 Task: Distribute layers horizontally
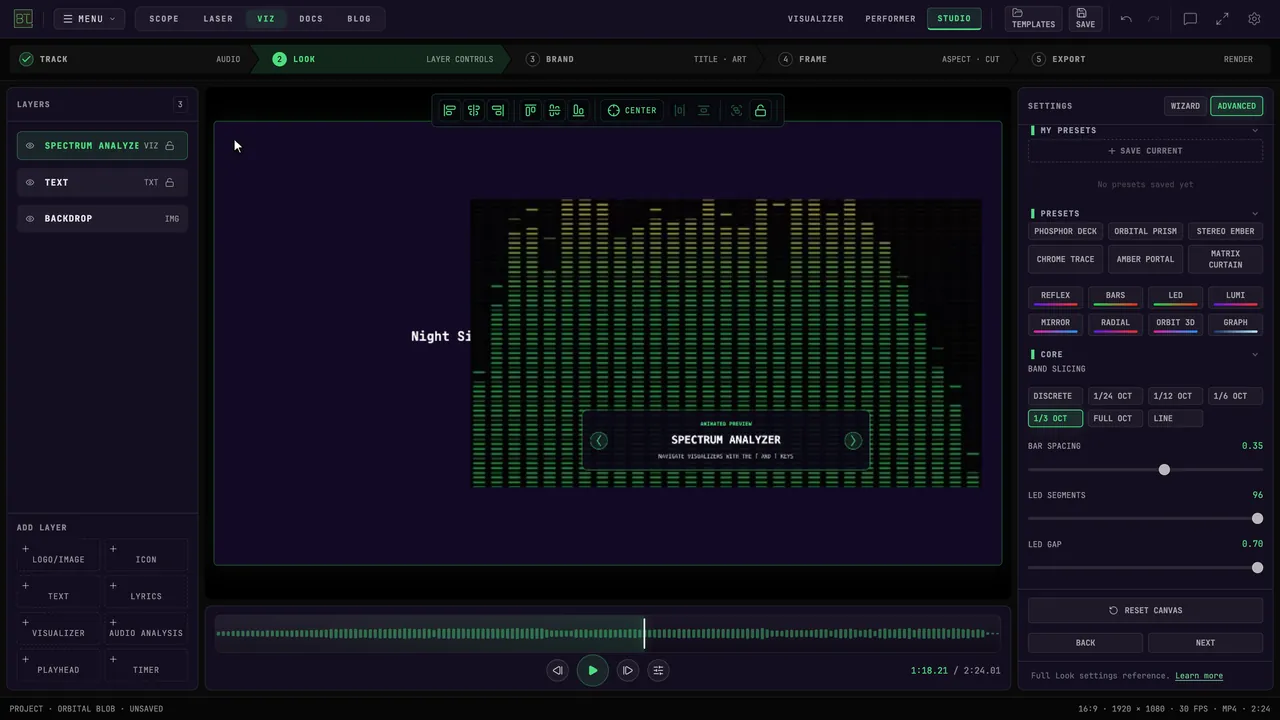680,110
